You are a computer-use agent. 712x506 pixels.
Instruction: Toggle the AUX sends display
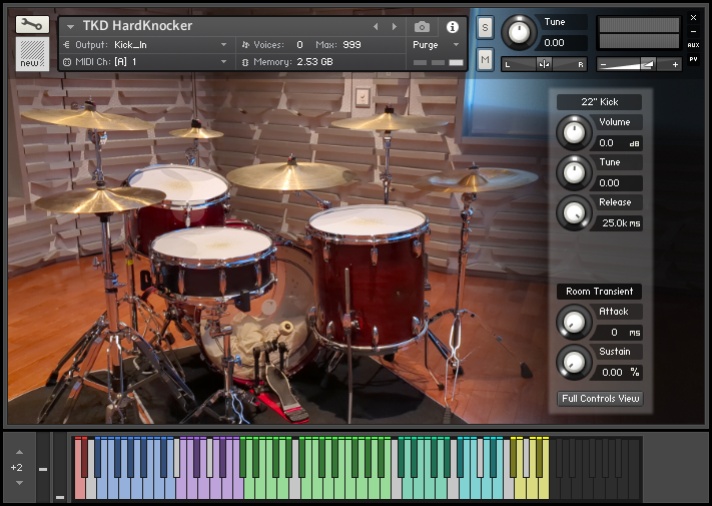[693, 45]
